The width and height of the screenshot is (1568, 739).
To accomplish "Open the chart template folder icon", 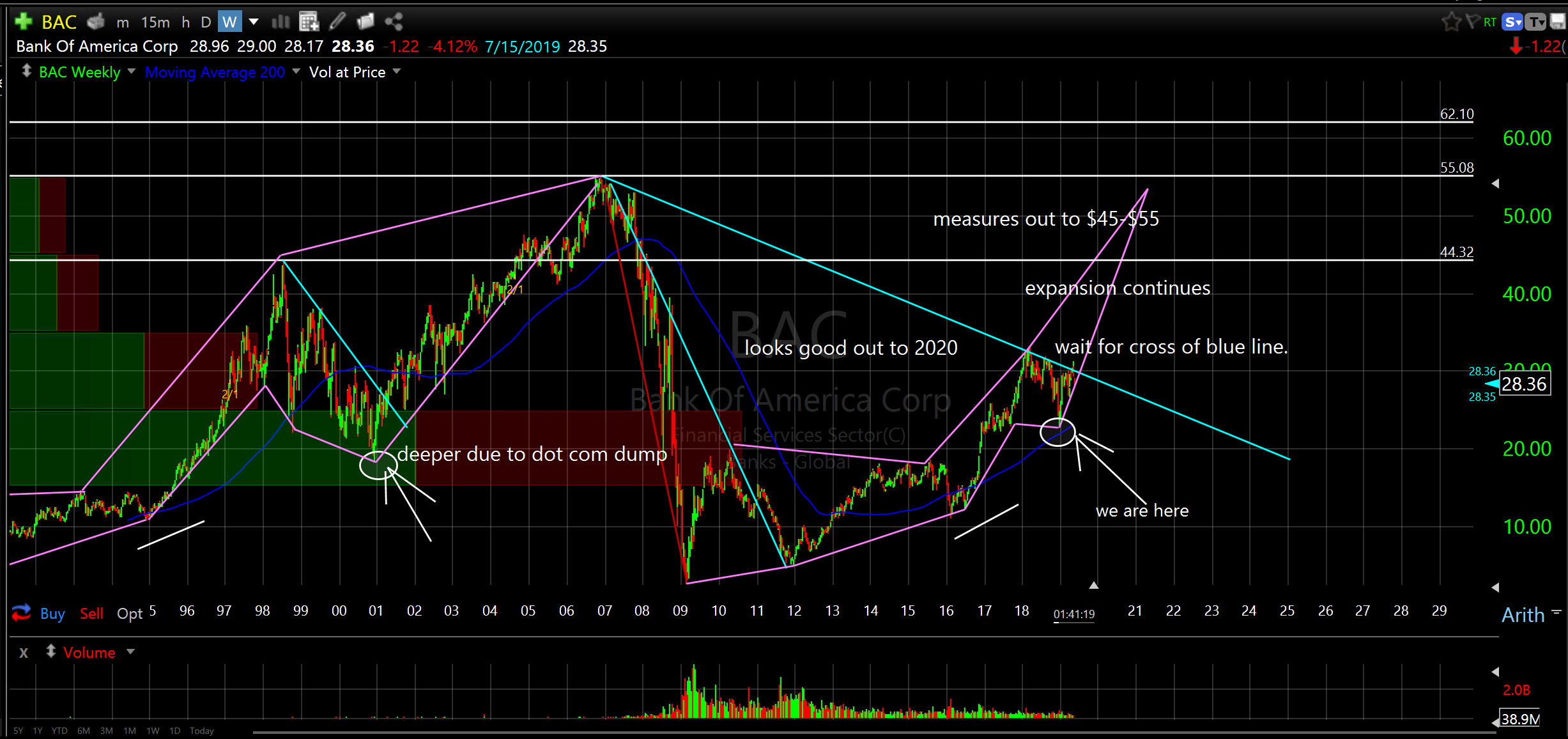I will [x=365, y=22].
